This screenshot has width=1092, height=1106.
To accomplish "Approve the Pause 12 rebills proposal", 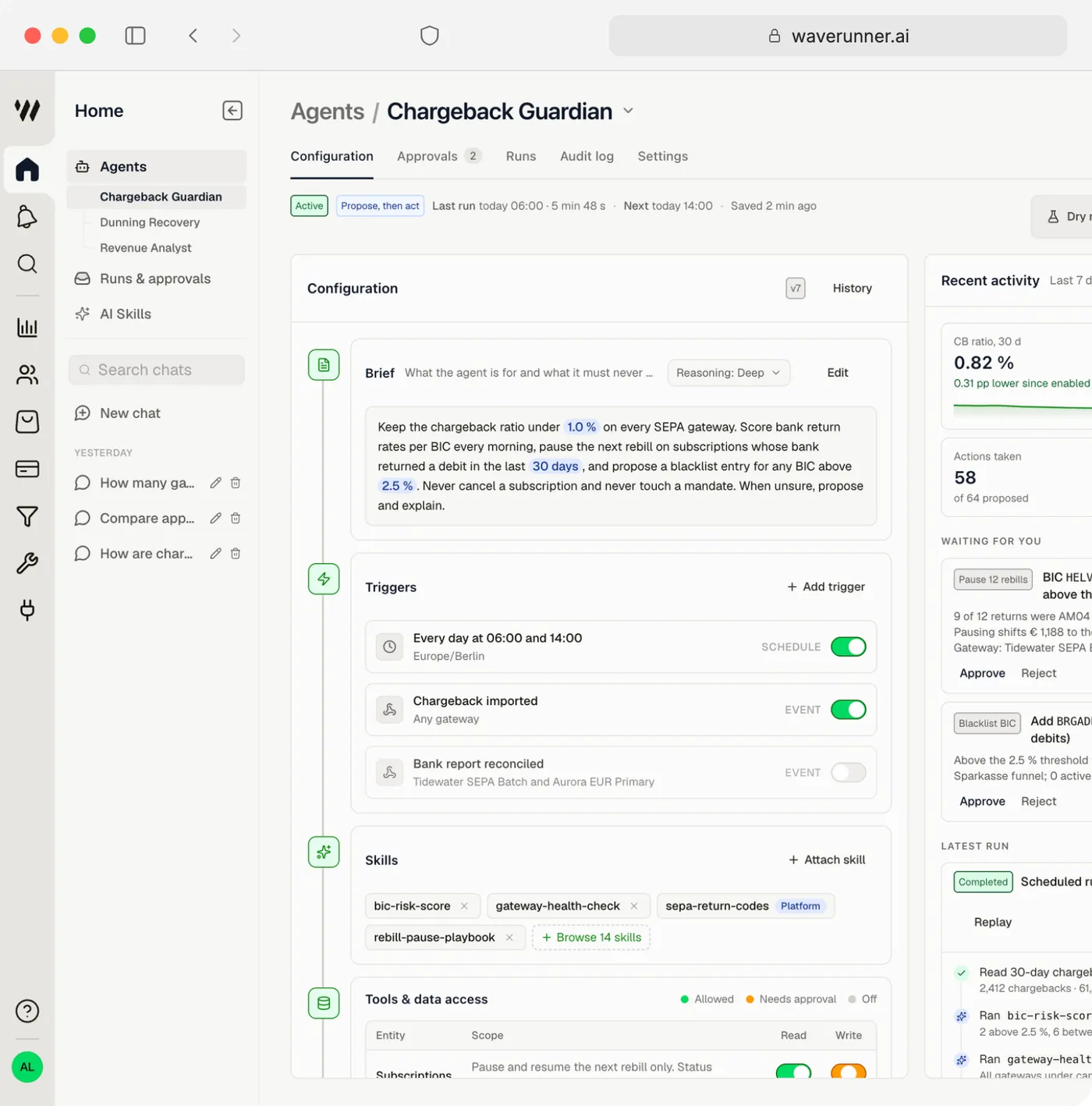I will coord(983,673).
